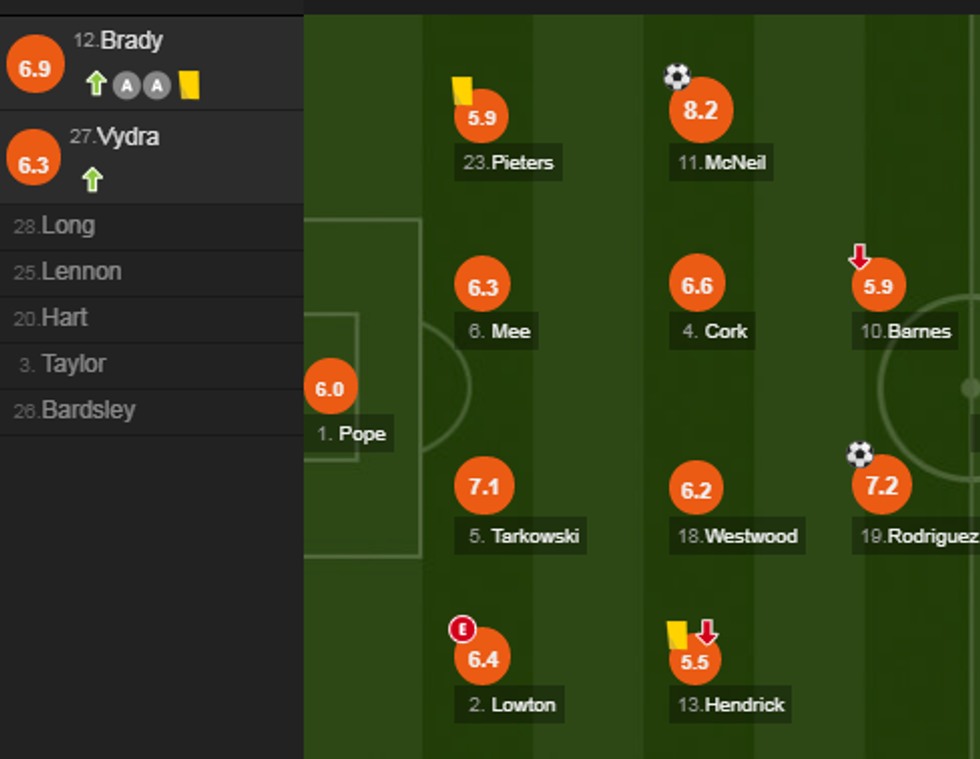Click McNeil's goal soccer ball icon
The image size is (980, 759).
pos(677,77)
